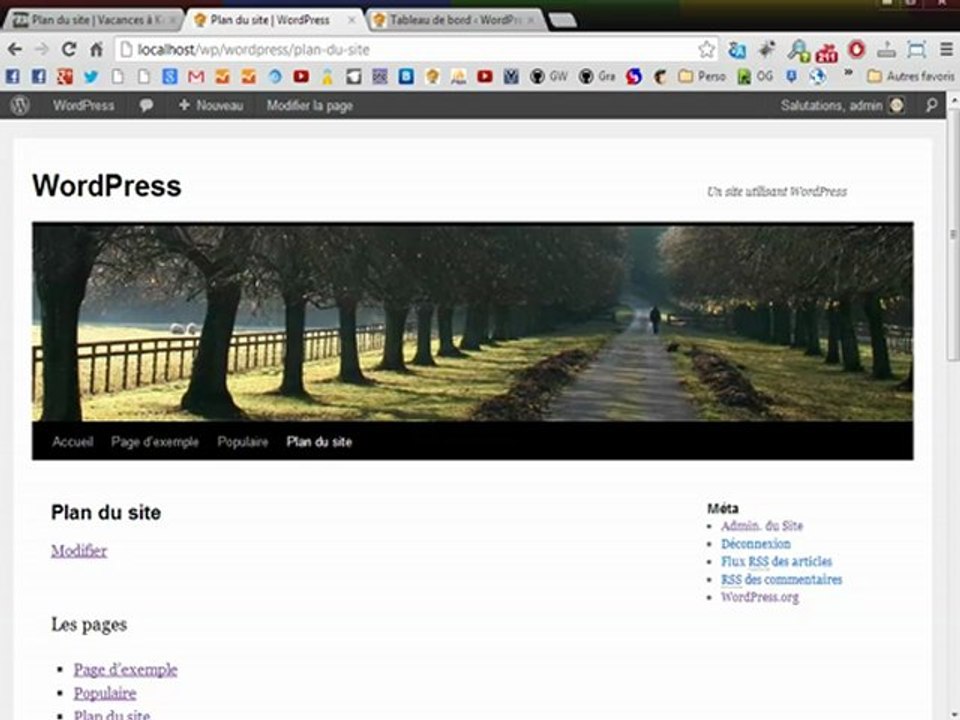Screen dimensions: 960x720
Task: Bookmark this page with the star
Action: click(706, 50)
